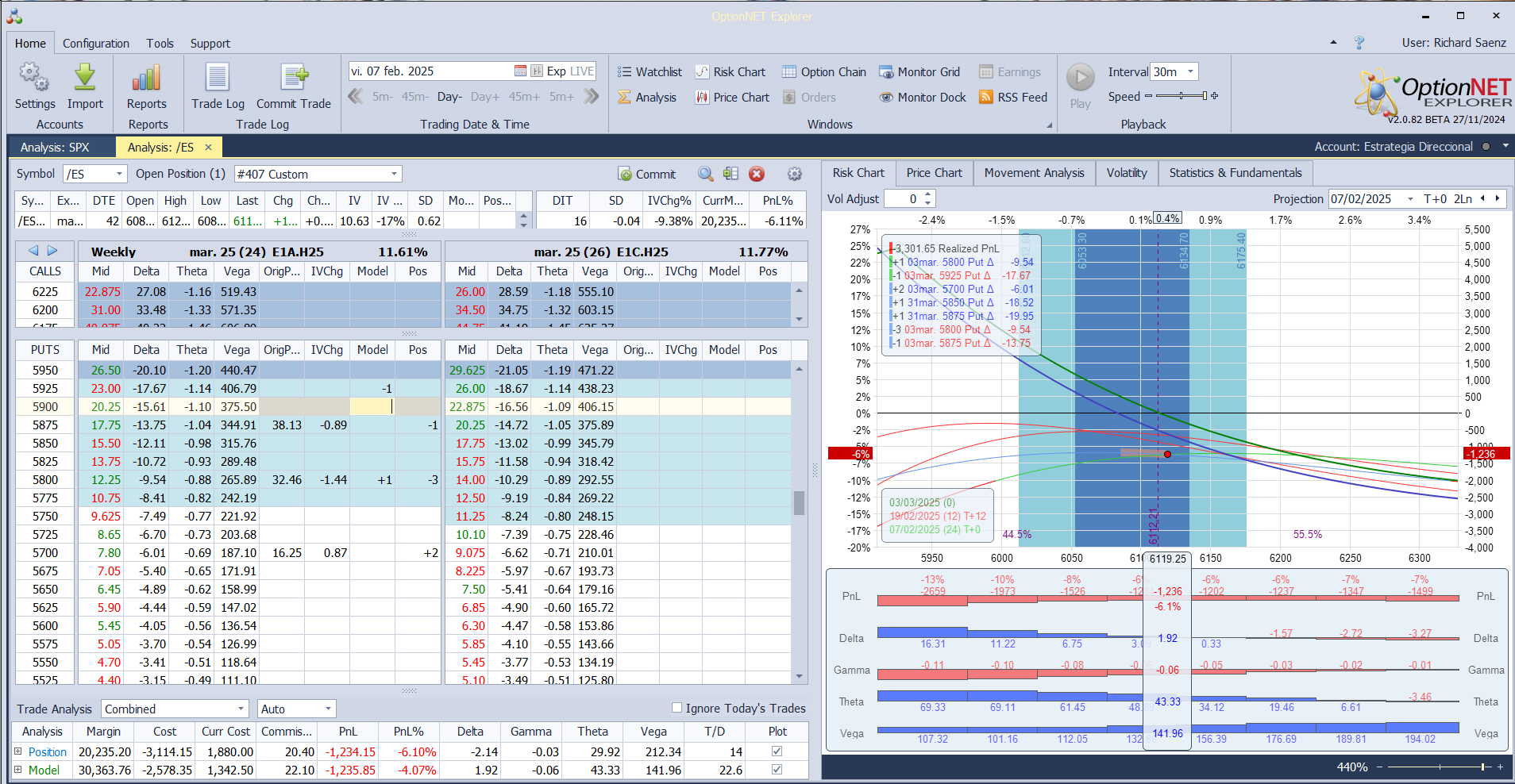The height and width of the screenshot is (784, 1515).
Task: Expand the Position row in Trade Analysis
Action: click(x=18, y=751)
